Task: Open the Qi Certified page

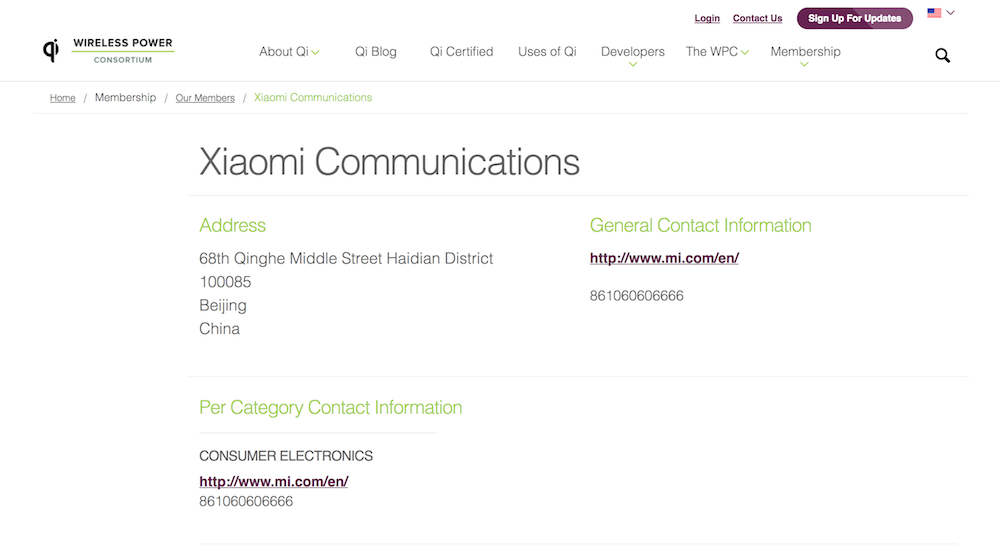Action: tap(461, 52)
